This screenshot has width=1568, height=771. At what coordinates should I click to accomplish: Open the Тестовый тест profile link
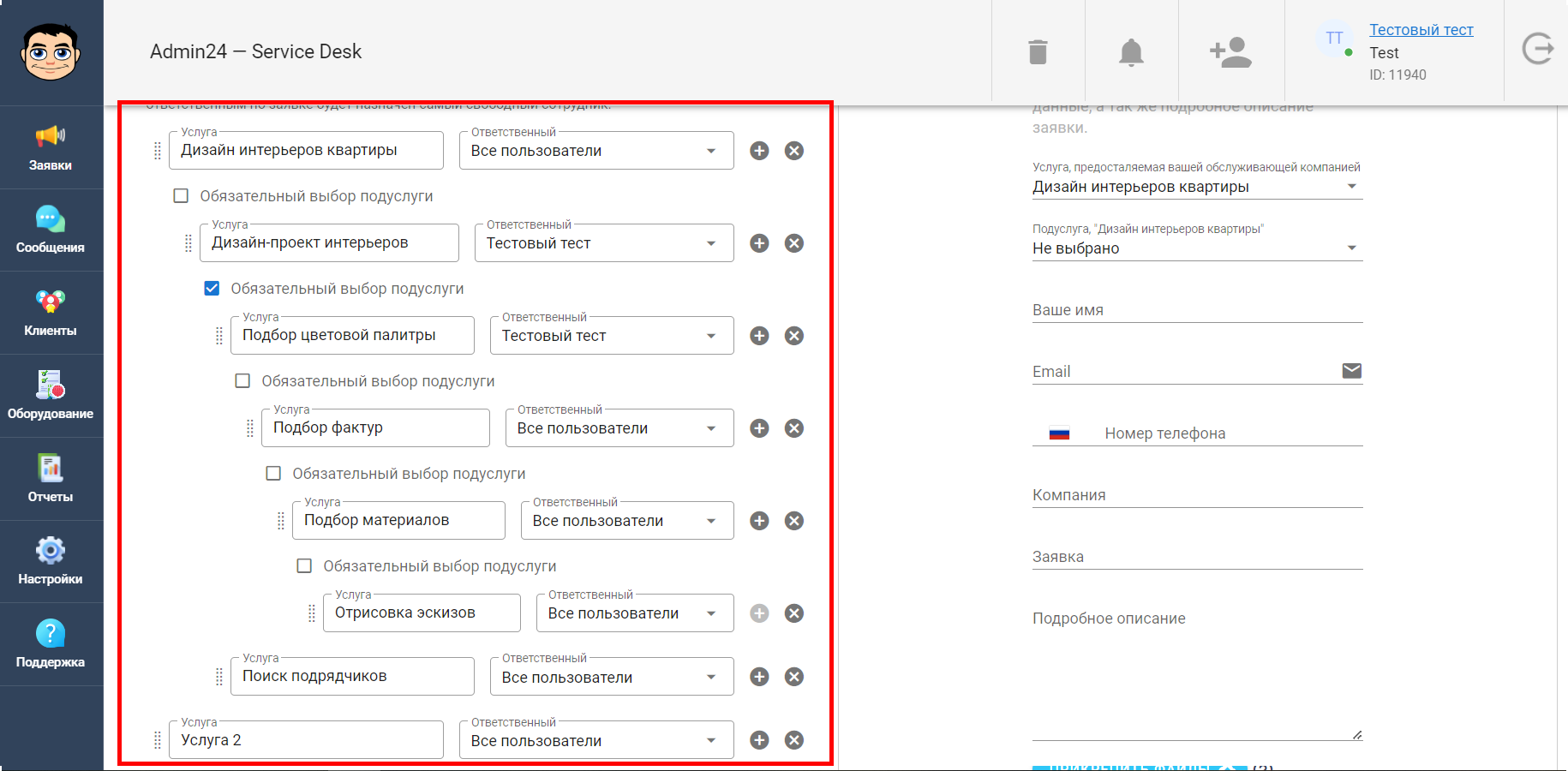[1421, 30]
